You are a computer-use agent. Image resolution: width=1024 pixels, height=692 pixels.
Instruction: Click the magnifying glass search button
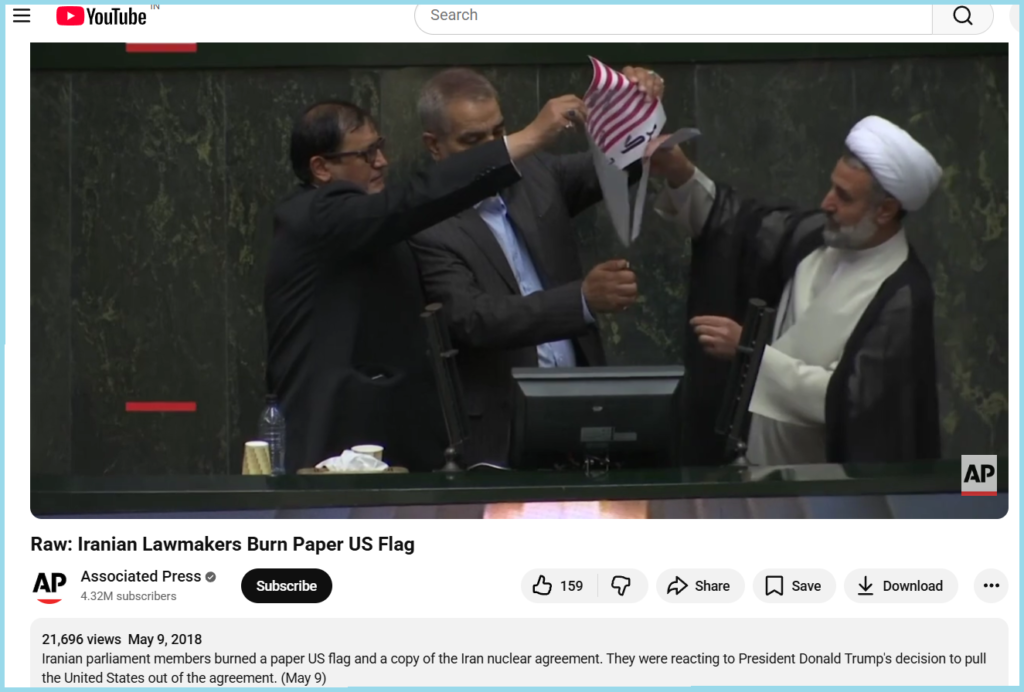tap(963, 16)
